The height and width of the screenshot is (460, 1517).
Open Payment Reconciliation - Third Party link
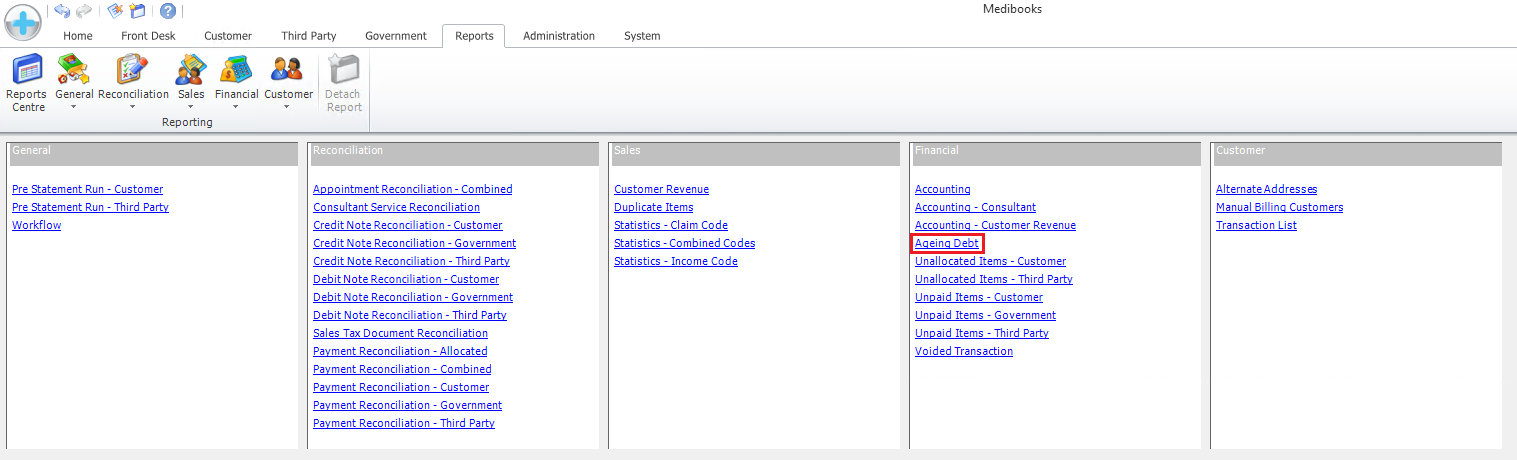point(403,423)
